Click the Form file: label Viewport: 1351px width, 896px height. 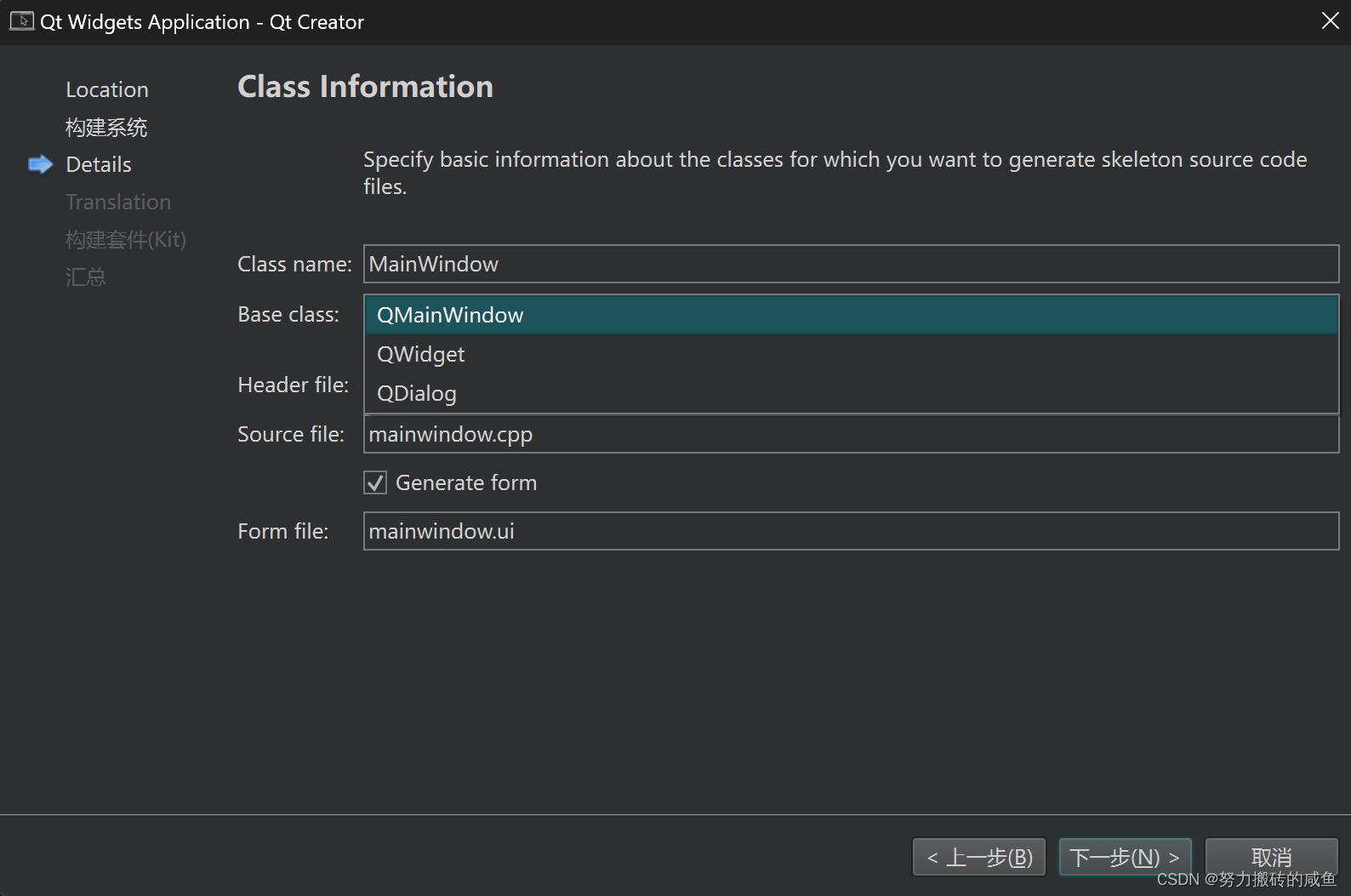(x=283, y=532)
